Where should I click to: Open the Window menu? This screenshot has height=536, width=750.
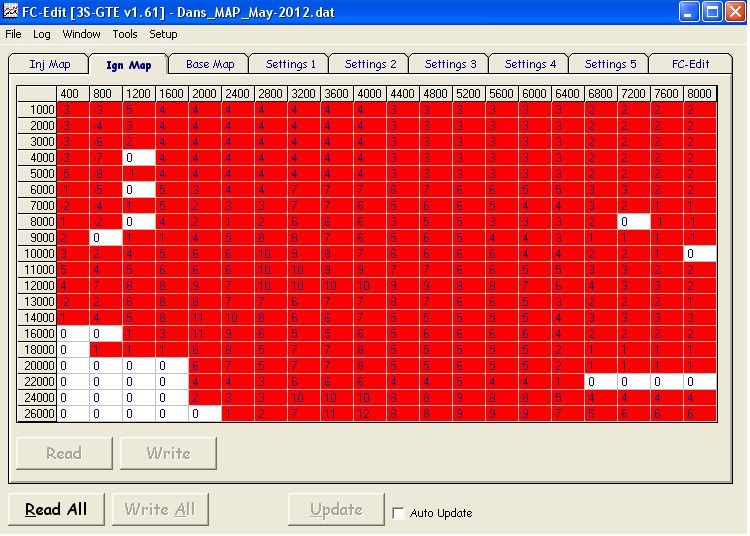coord(81,34)
